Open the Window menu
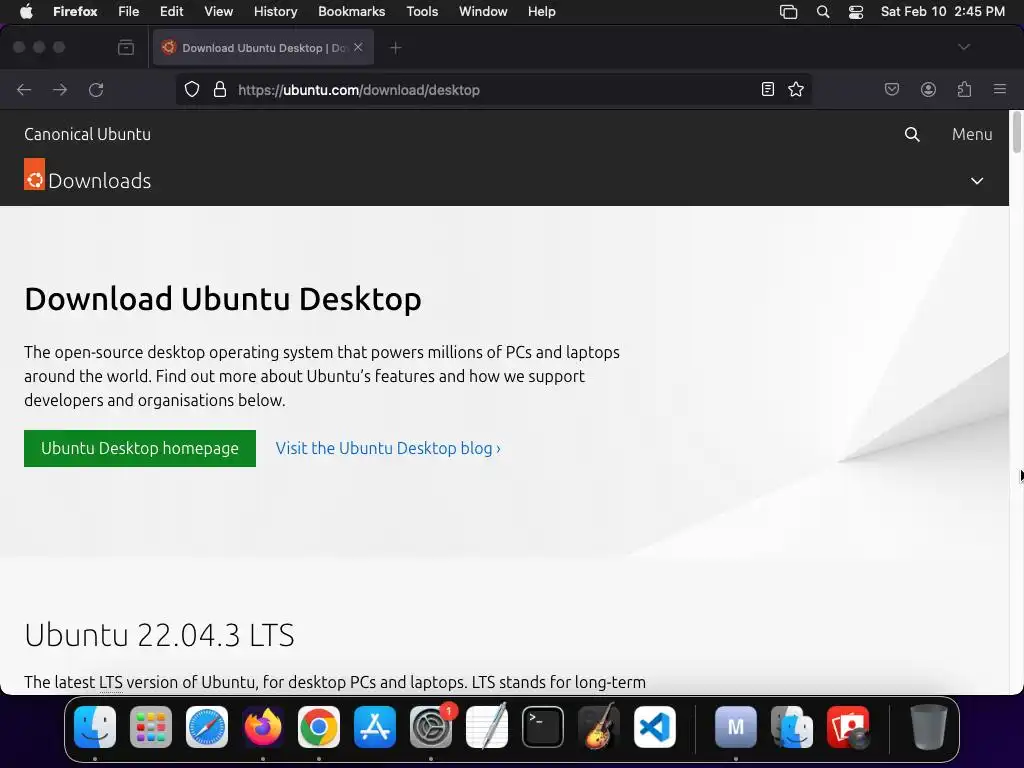Screen dimensions: 1024x768 pos(483,11)
